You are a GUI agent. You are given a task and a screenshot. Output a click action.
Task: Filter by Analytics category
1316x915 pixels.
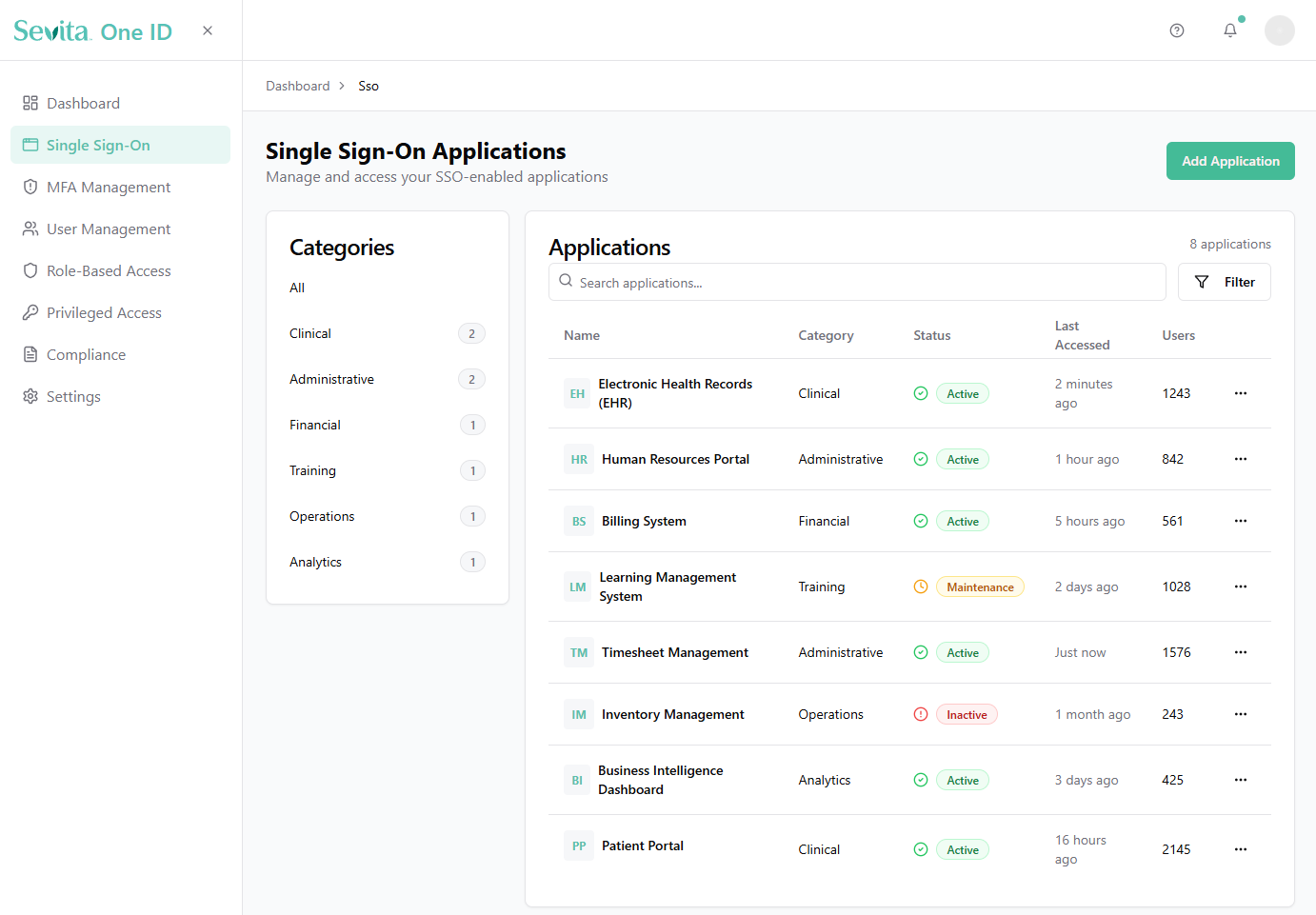(x=388, y=562)
